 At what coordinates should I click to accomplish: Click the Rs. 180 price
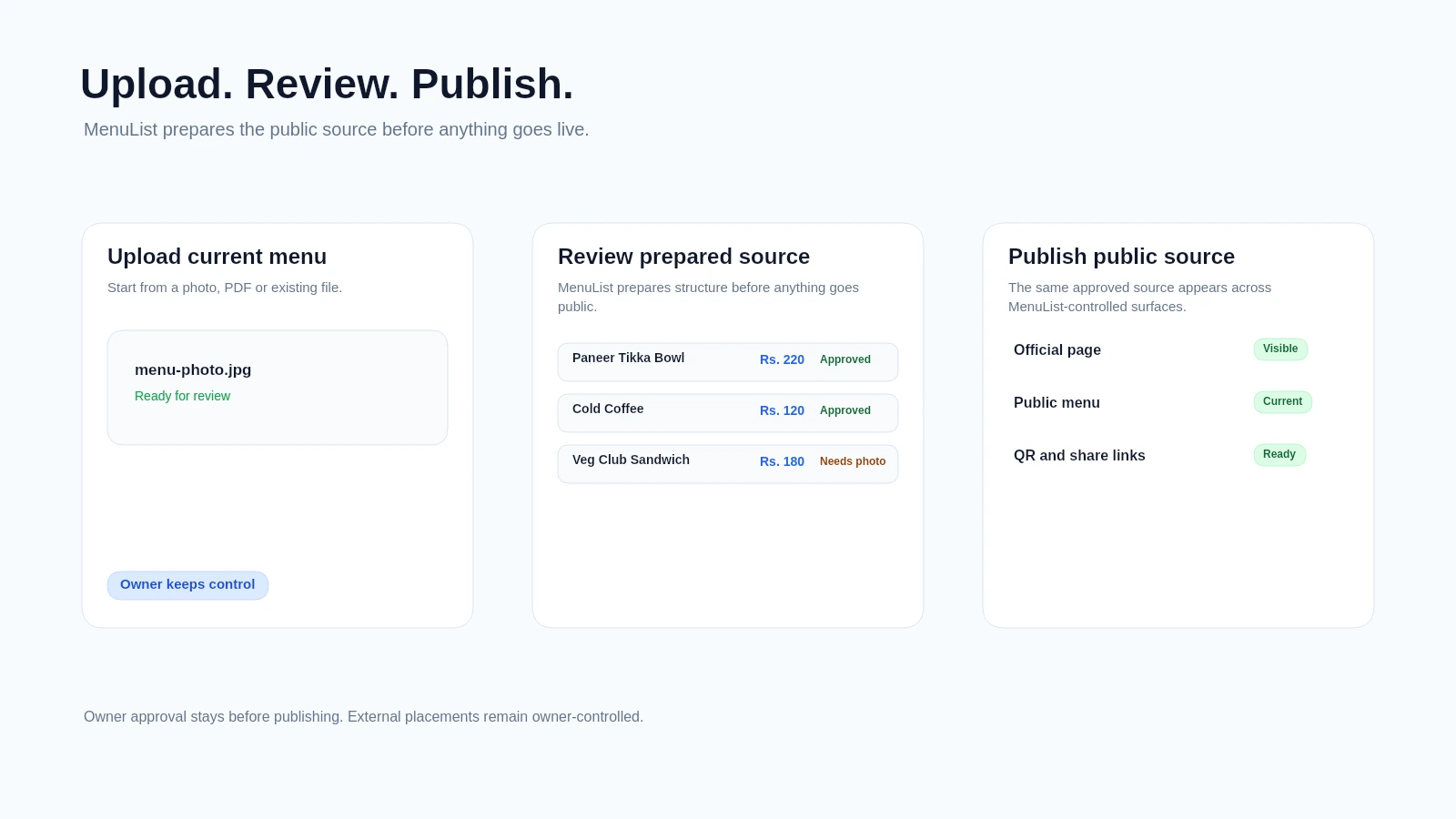click(782, 461)
